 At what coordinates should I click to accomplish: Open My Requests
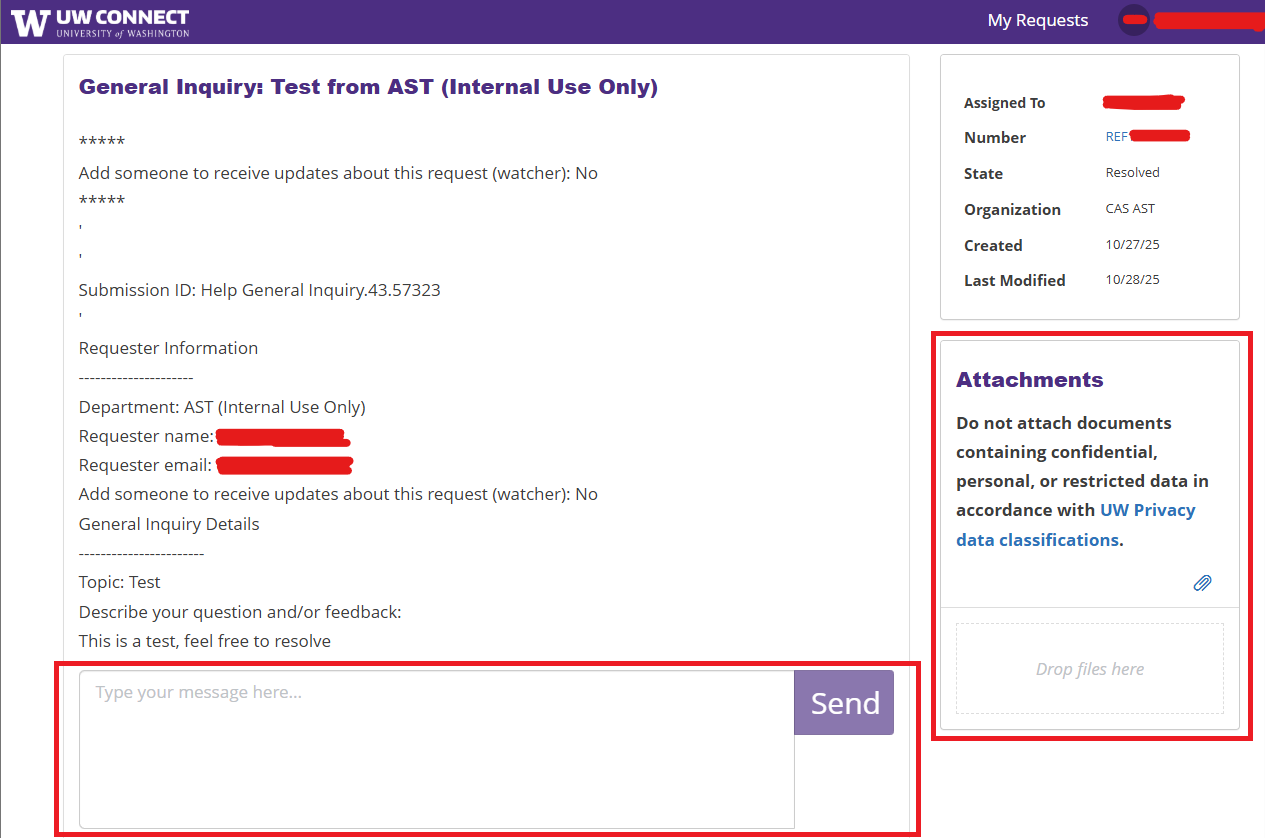click(x=1037, y=19)
